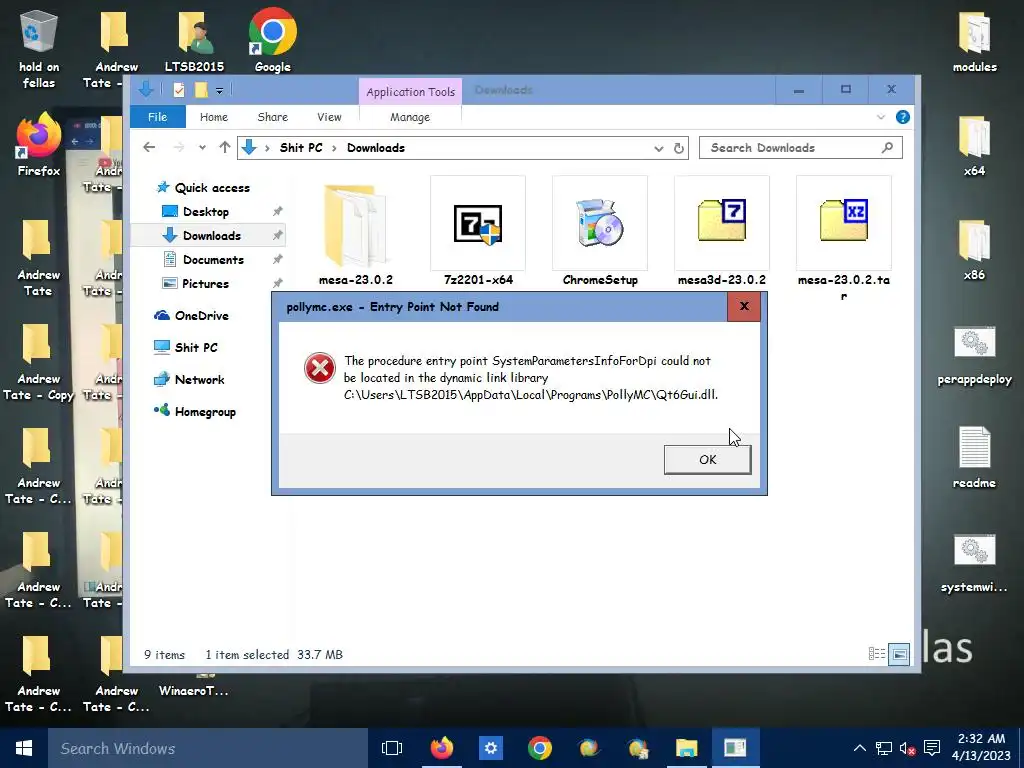Click OK in the pollymc.exe error dialog
The width and height of the screenshot is (1024, 768).
point(707,460)
